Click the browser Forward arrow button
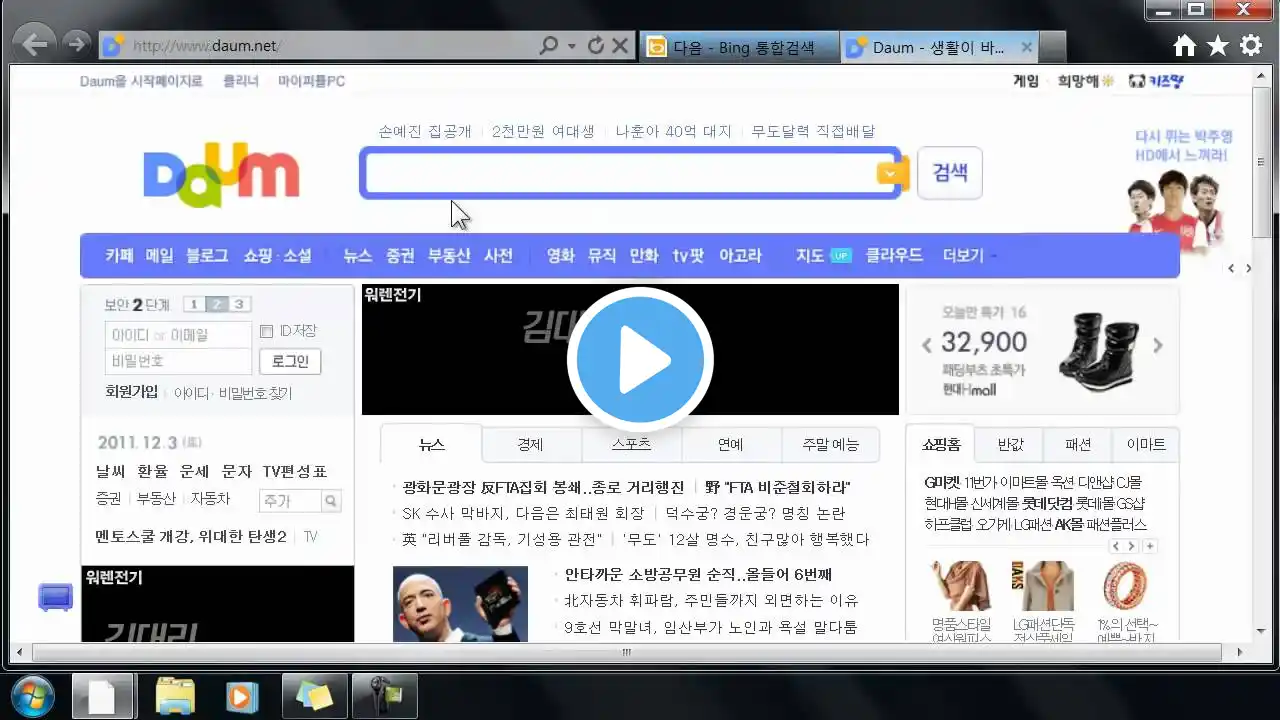 coord(75,44)
